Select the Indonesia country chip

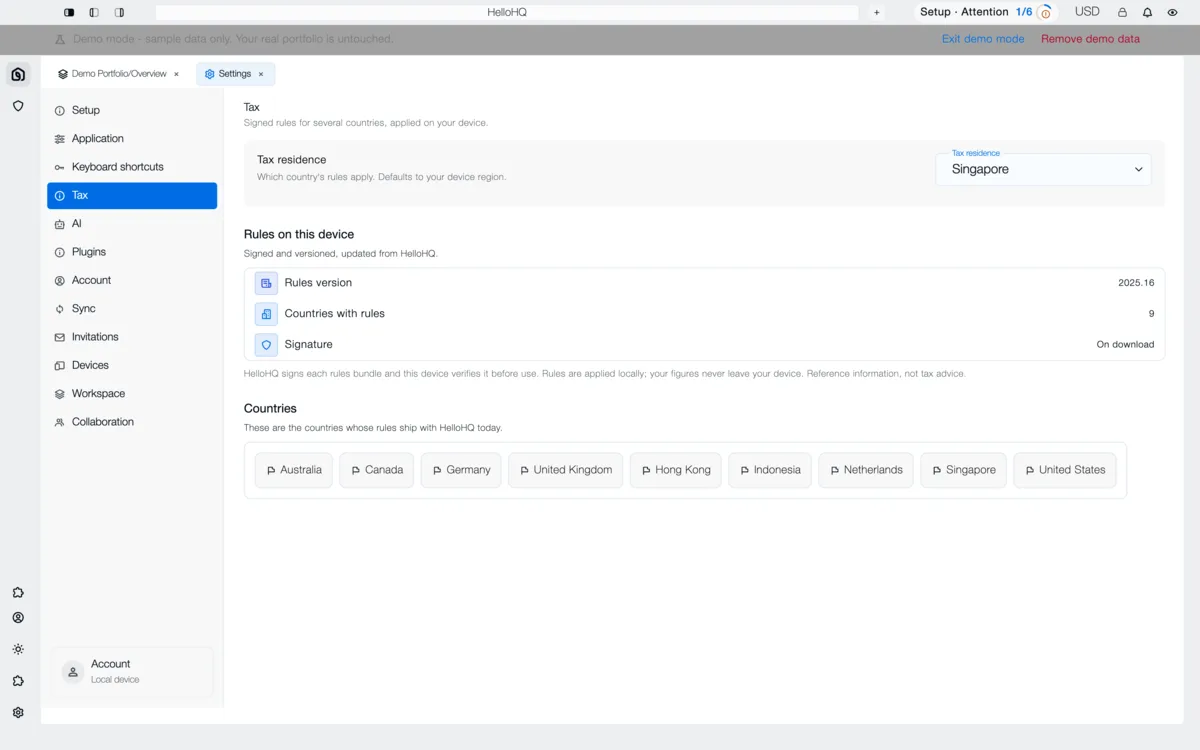tap(770, 470)
